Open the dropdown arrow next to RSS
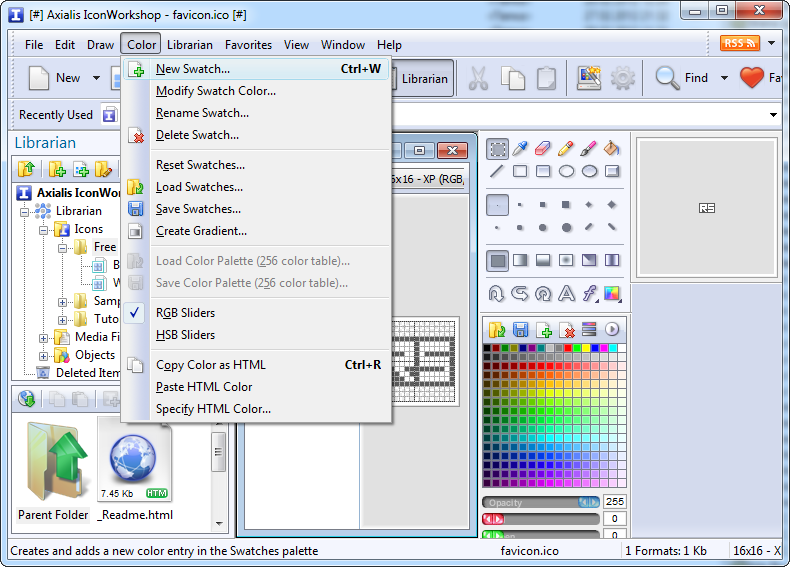 771,43
